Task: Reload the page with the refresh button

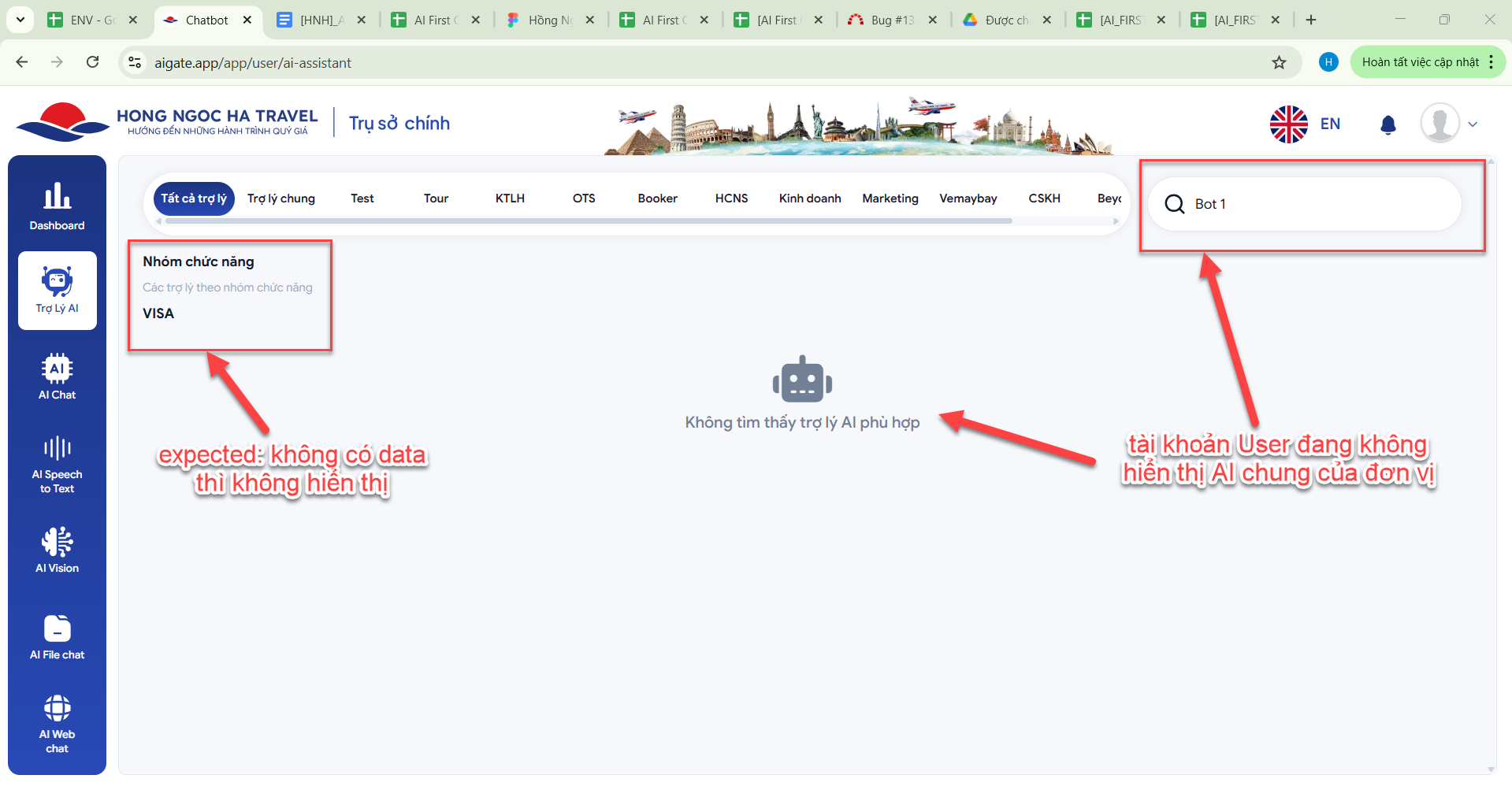Action: click(x=92, y=62)
